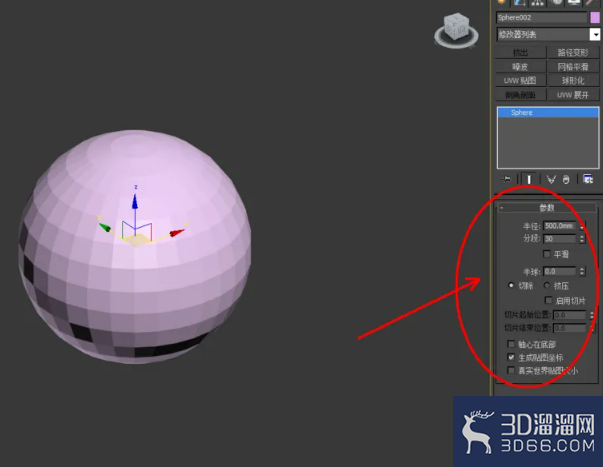
Task: Open the Modify command panel tab
Action: 519,2
